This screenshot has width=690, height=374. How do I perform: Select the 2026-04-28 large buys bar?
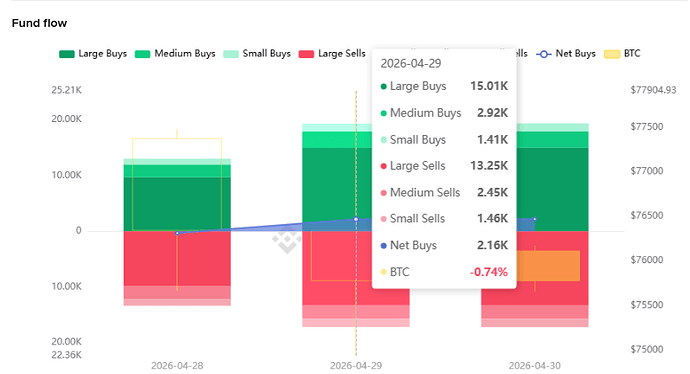pos(177,204)
